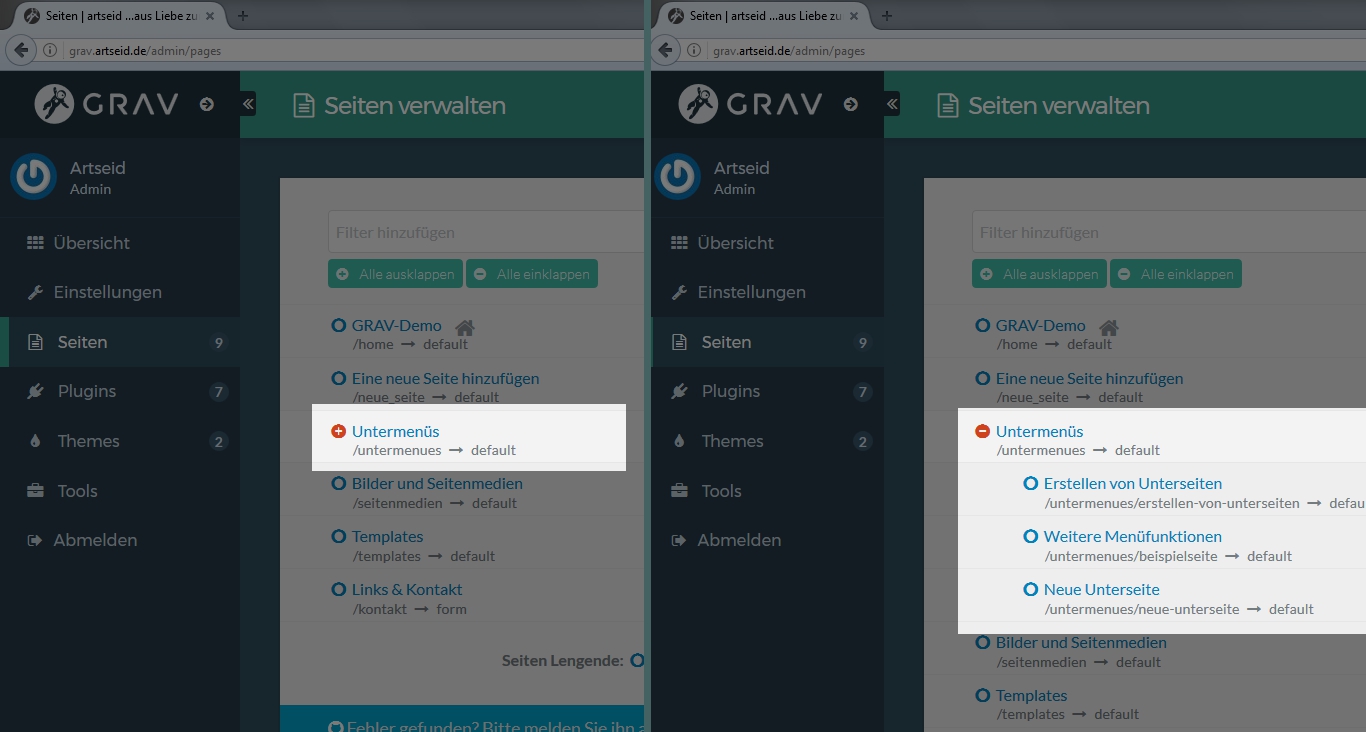
Task: Select Einstellungen in the left window's sidebar
Action: pos(107,292)
